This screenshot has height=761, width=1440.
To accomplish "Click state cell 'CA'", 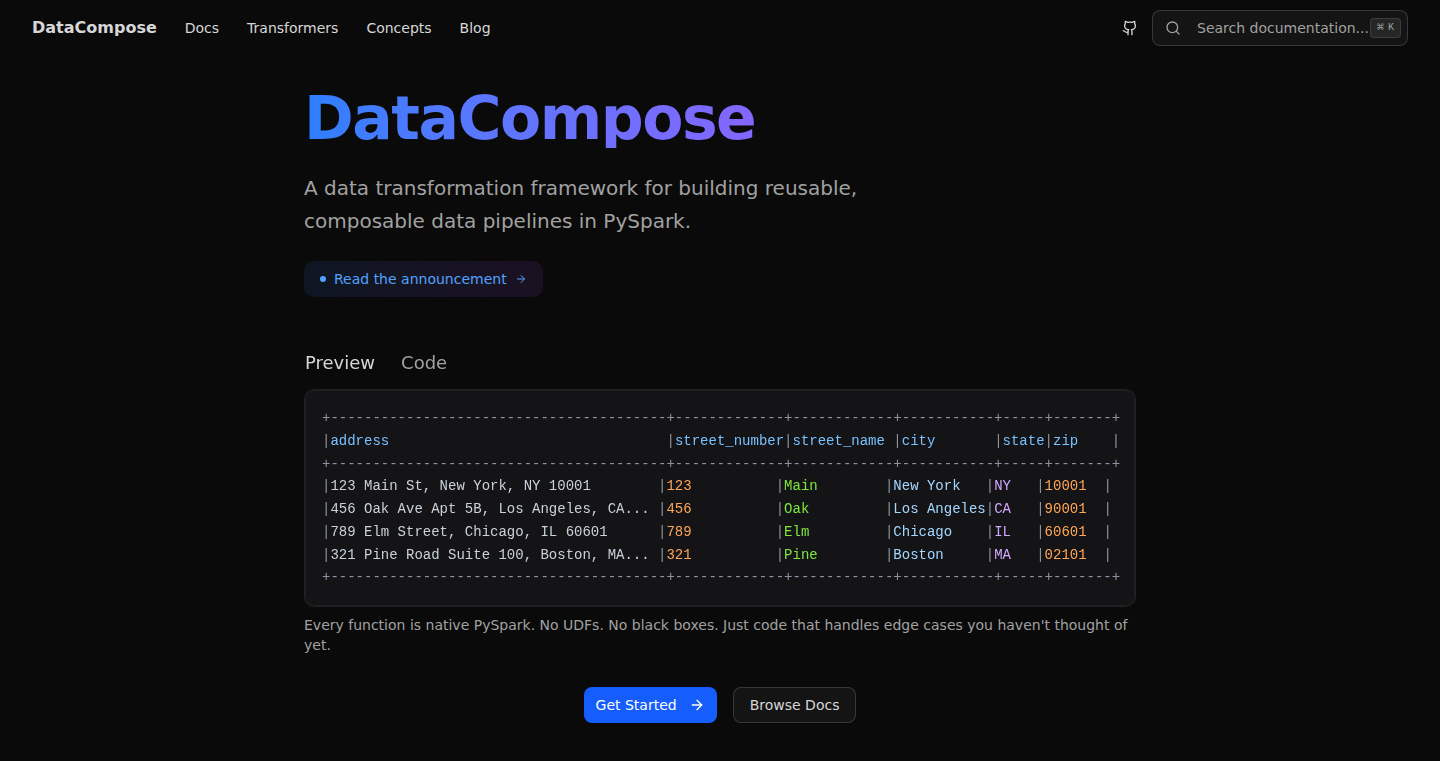I will [x=1002, y=509].
